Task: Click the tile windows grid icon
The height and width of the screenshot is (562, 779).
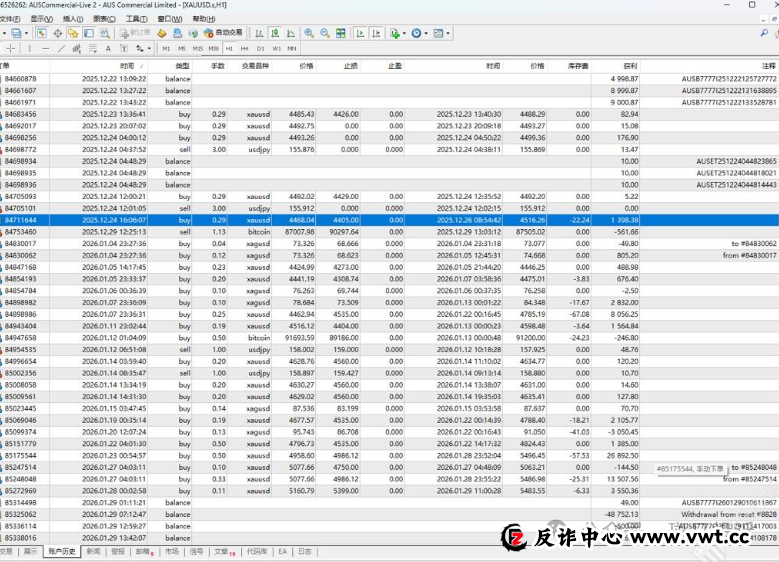Action: [339, 33]
